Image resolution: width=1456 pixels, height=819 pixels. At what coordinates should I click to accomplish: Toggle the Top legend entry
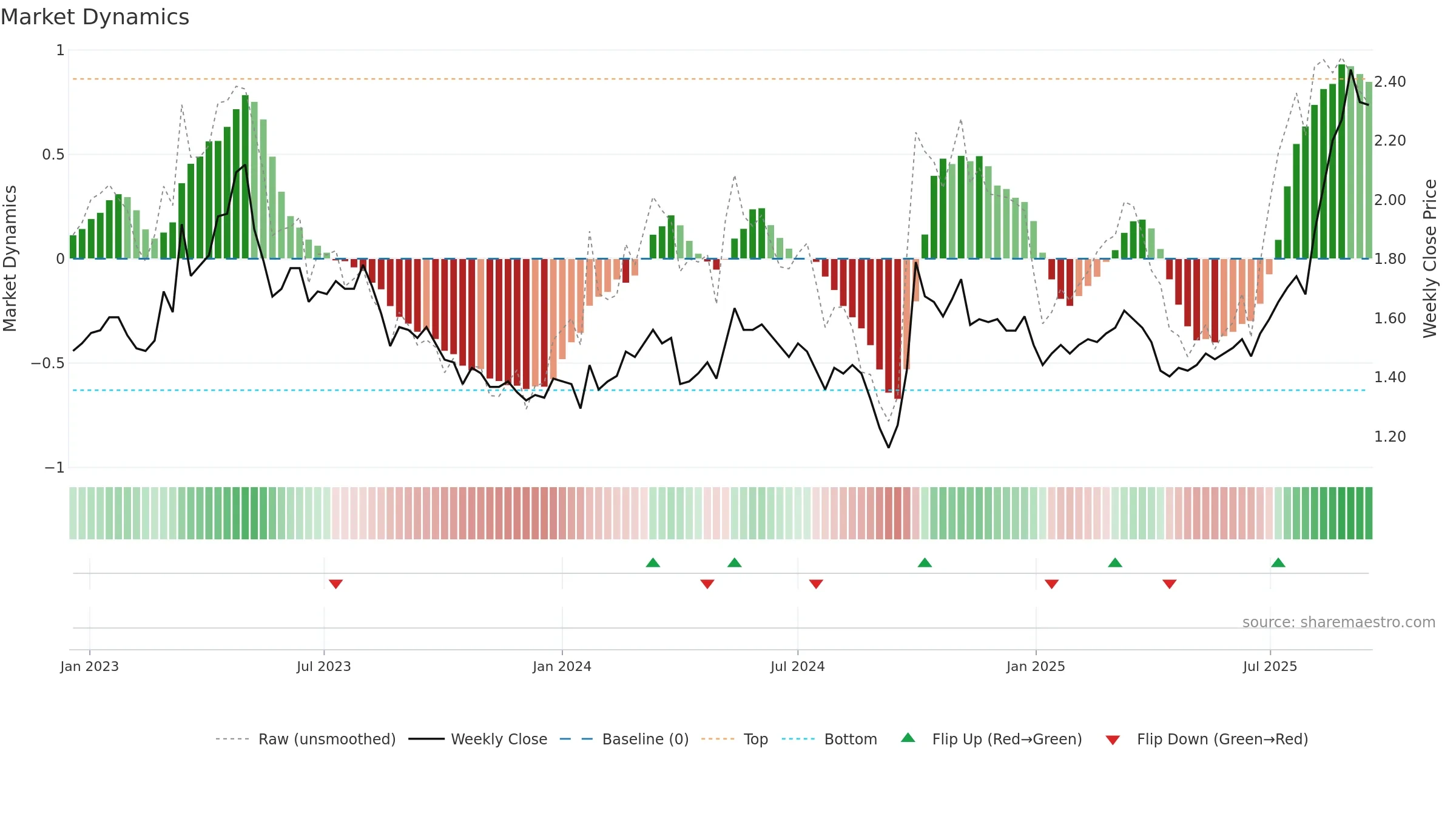[735, 739]
